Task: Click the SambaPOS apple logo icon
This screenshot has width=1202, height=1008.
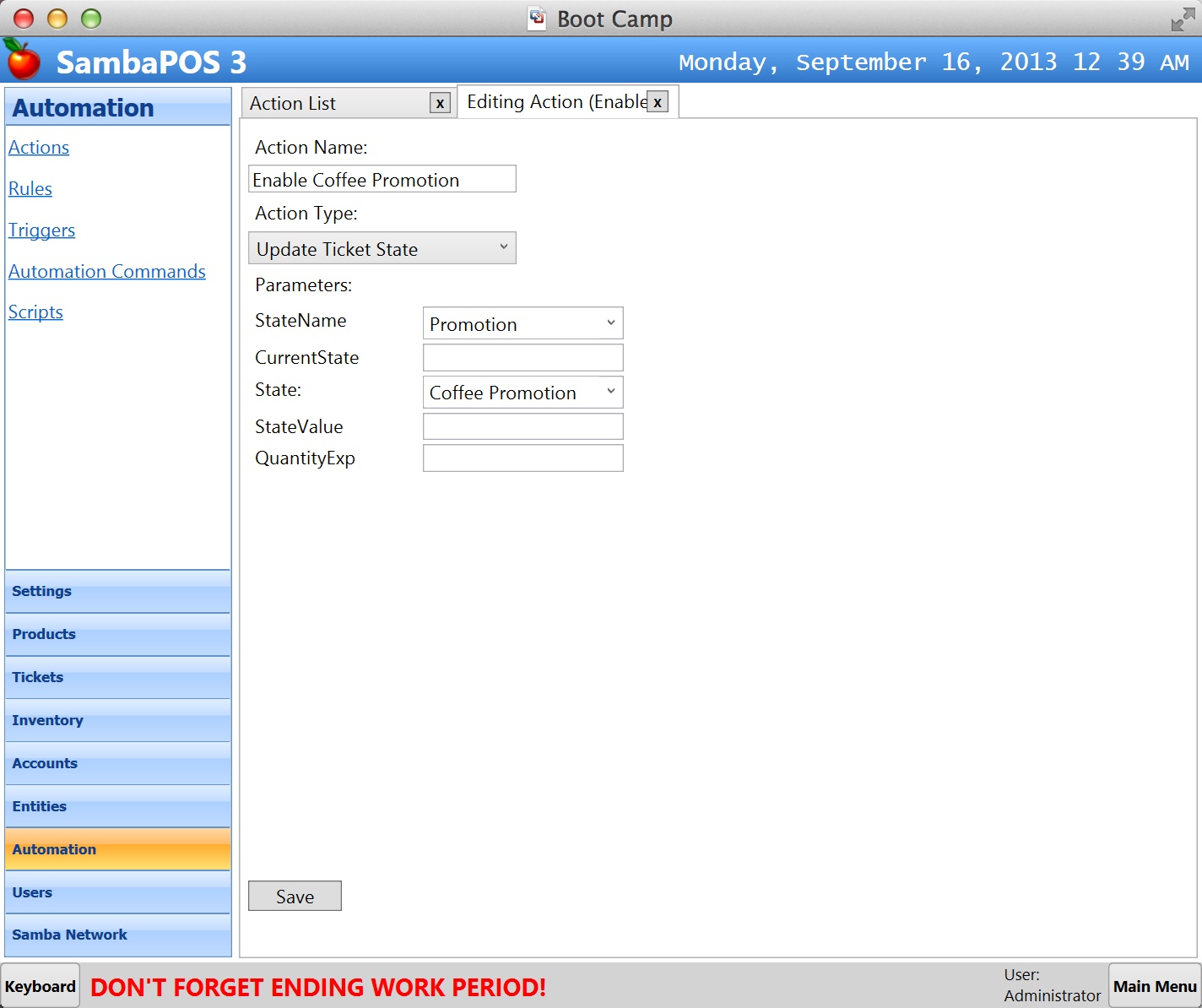Action: click(23, 60)
